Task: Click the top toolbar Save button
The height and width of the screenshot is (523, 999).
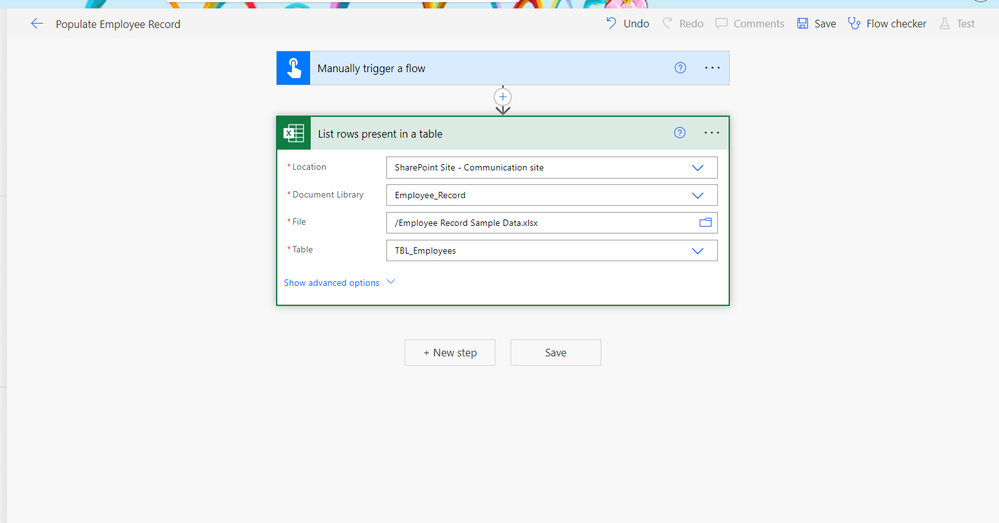Action: coord(816,24)
